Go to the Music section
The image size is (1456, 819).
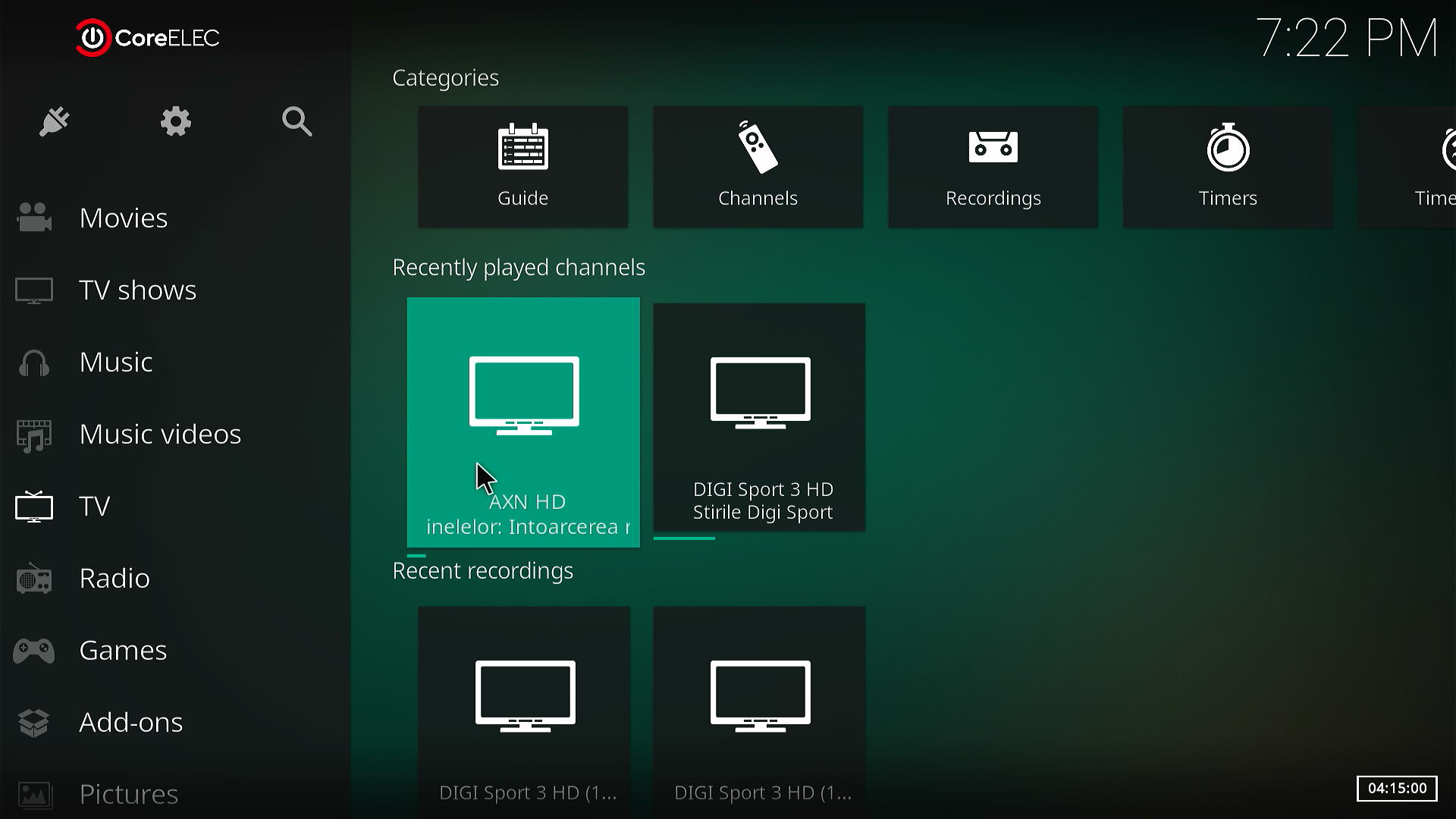click(116, 362)
